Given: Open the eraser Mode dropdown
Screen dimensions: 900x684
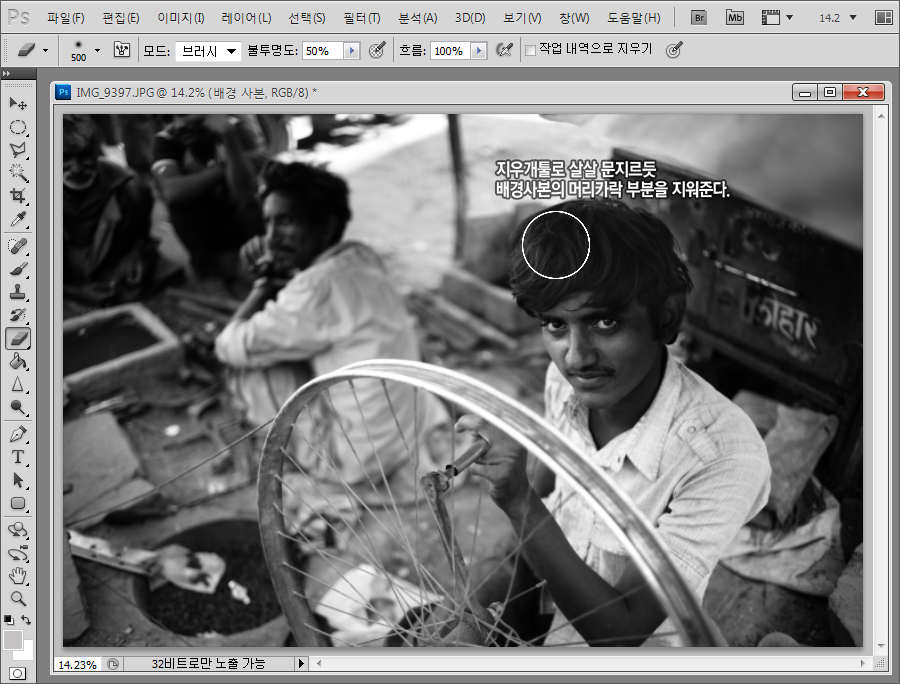Looking at the screenshot, I should pyautogui.click(x=208, y=51).
